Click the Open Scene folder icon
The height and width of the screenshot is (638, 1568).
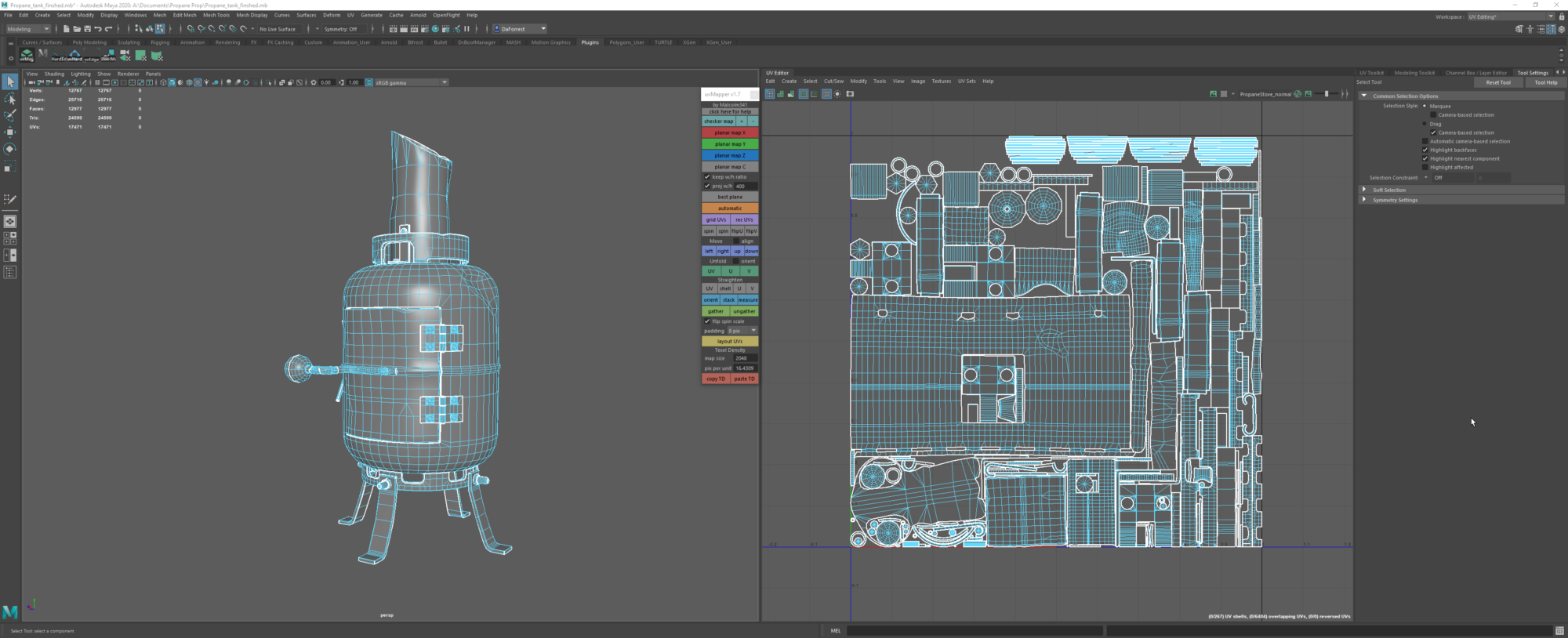click(x=77, y=29)
